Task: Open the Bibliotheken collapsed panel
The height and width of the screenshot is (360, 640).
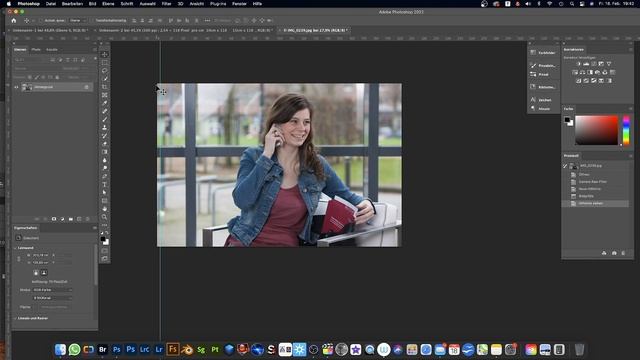Action: click(x=543, y=87)
